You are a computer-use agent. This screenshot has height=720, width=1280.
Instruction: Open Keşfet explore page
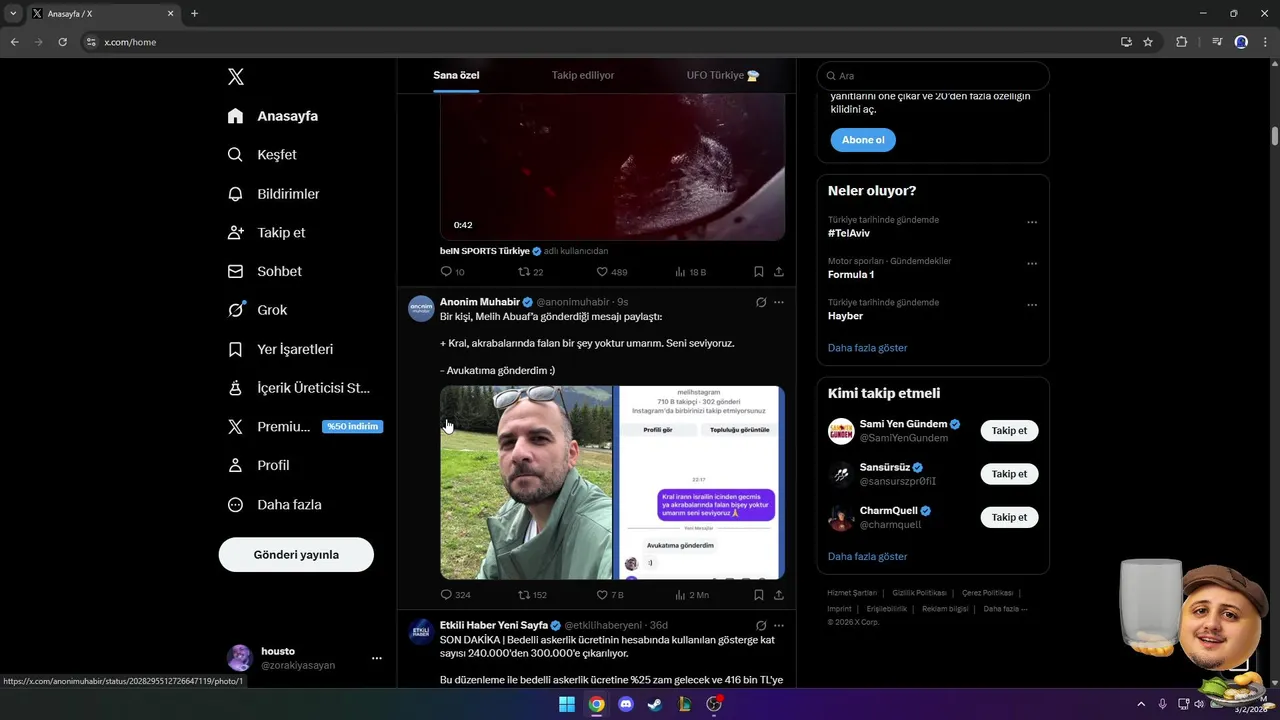[262, 155]
